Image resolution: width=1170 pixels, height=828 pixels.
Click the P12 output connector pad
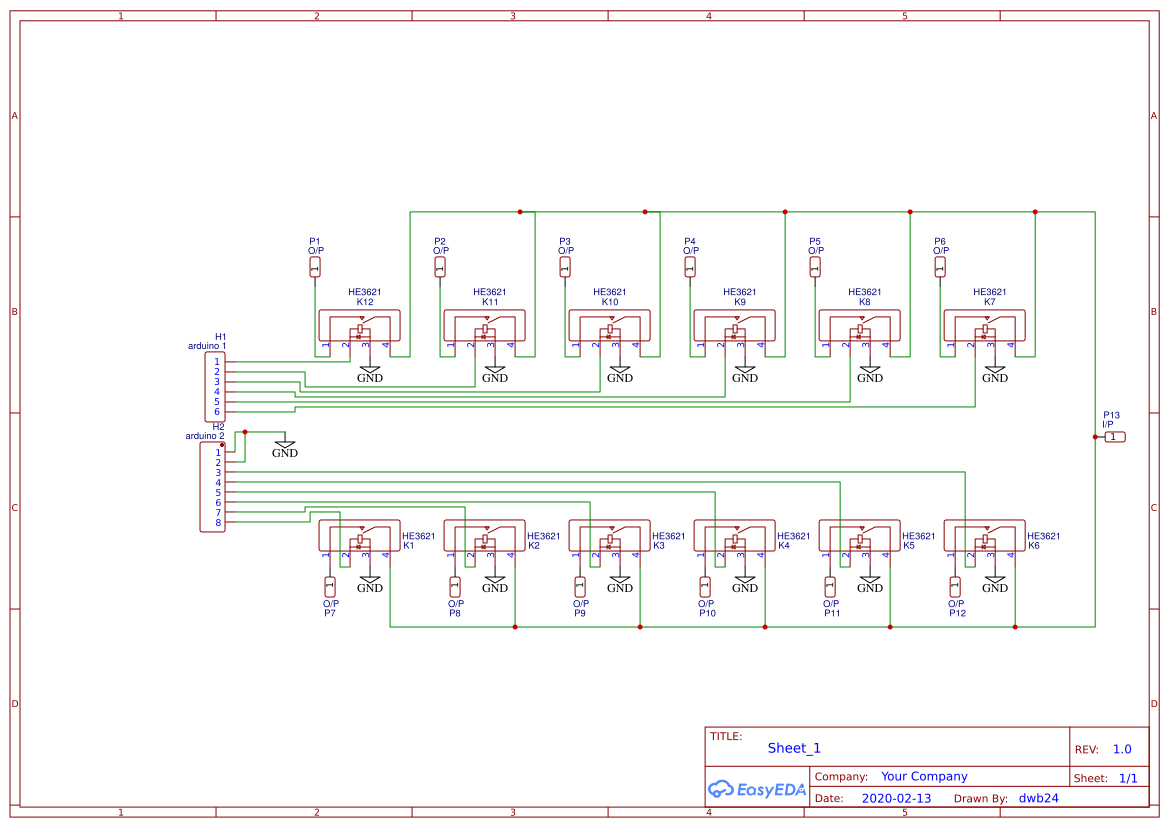(955, 586)
